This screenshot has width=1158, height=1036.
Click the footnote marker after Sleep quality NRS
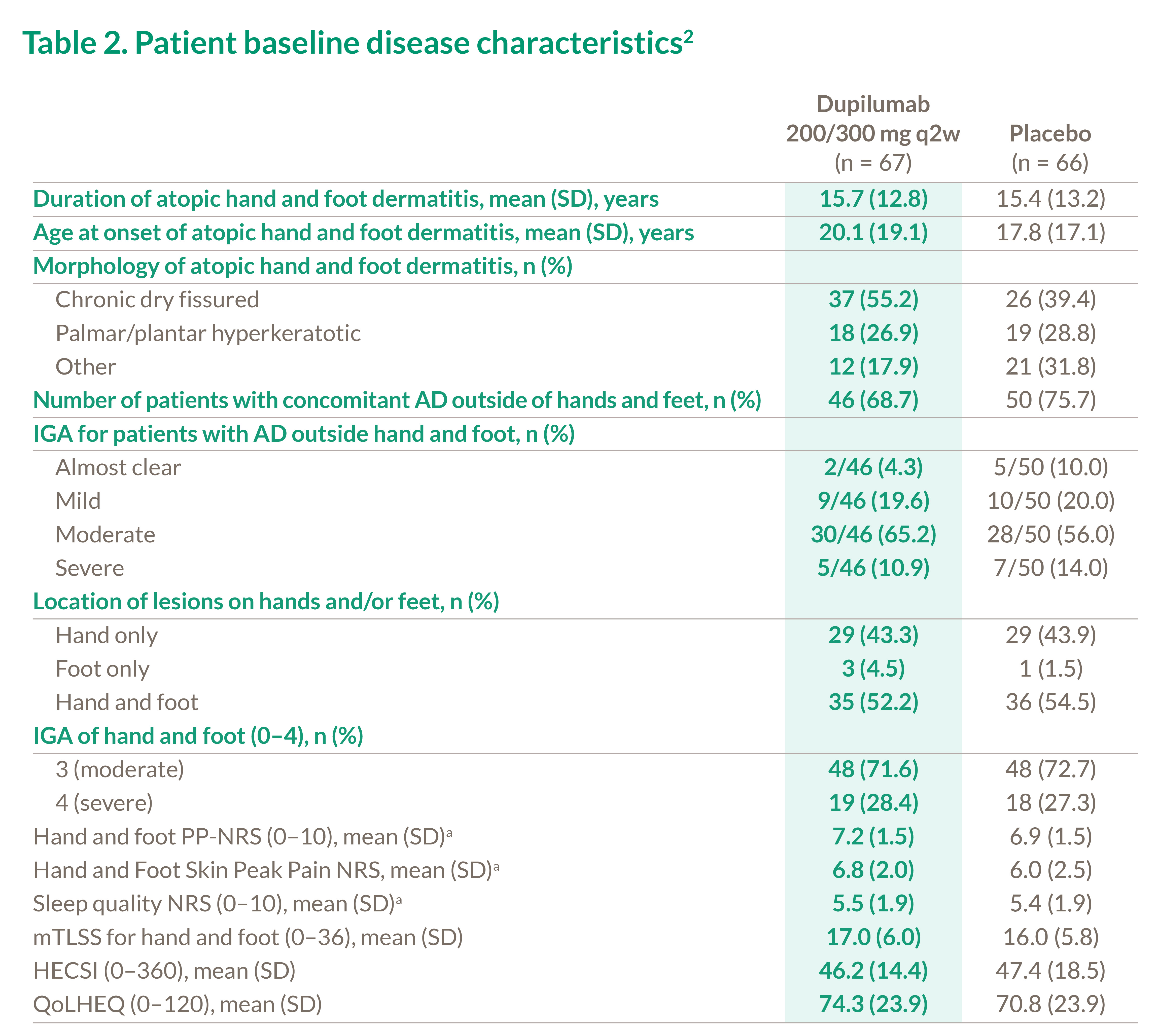tap(399, 899)
